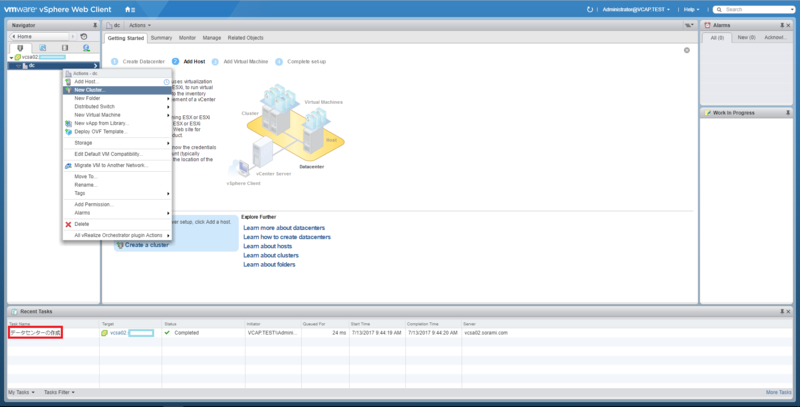Screen dimensions: 800x407
Task: Sort tasks by Status column header
Action: pos(170,324)
